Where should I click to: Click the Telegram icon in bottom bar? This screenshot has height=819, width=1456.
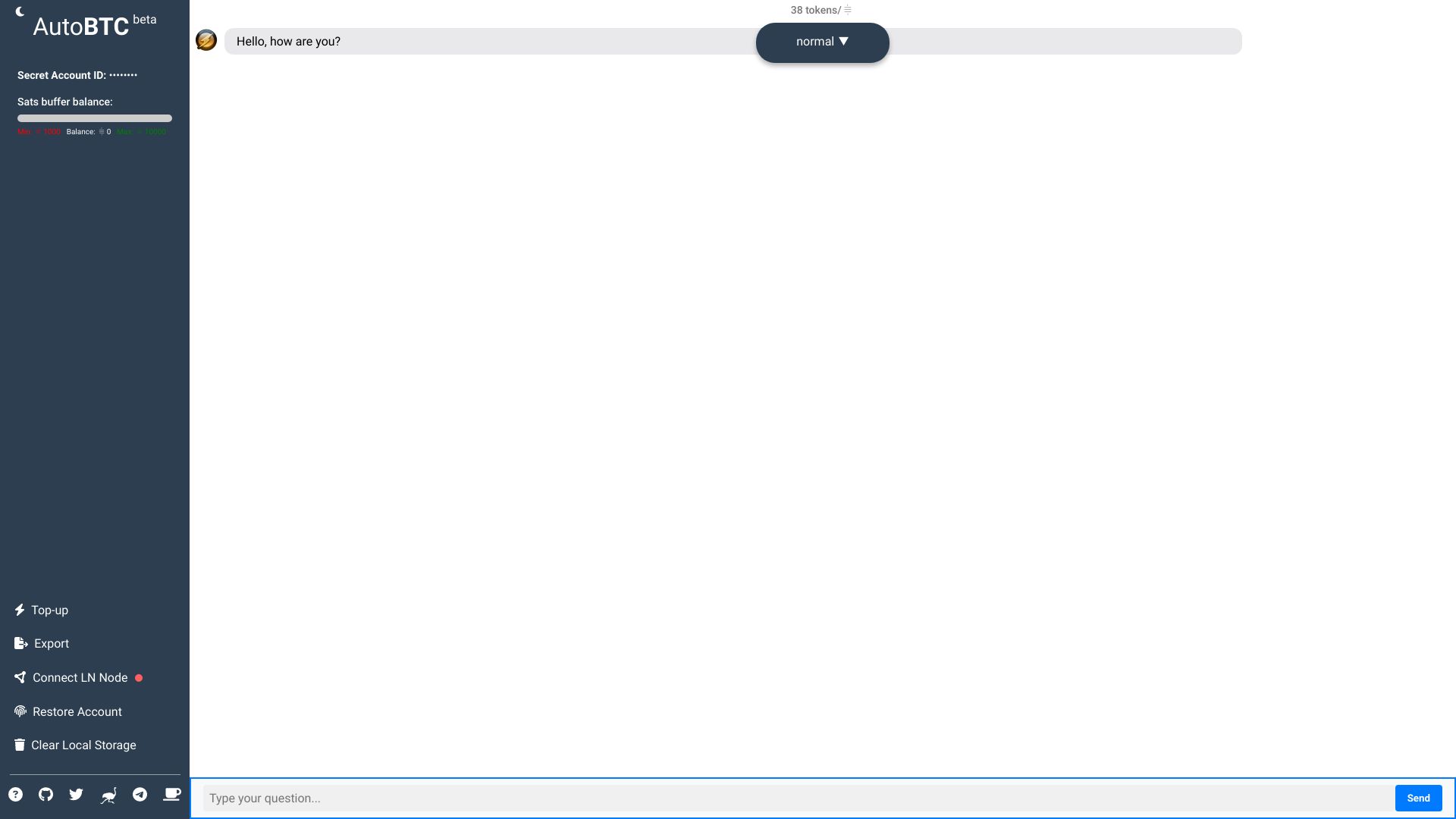coord(140,794)
